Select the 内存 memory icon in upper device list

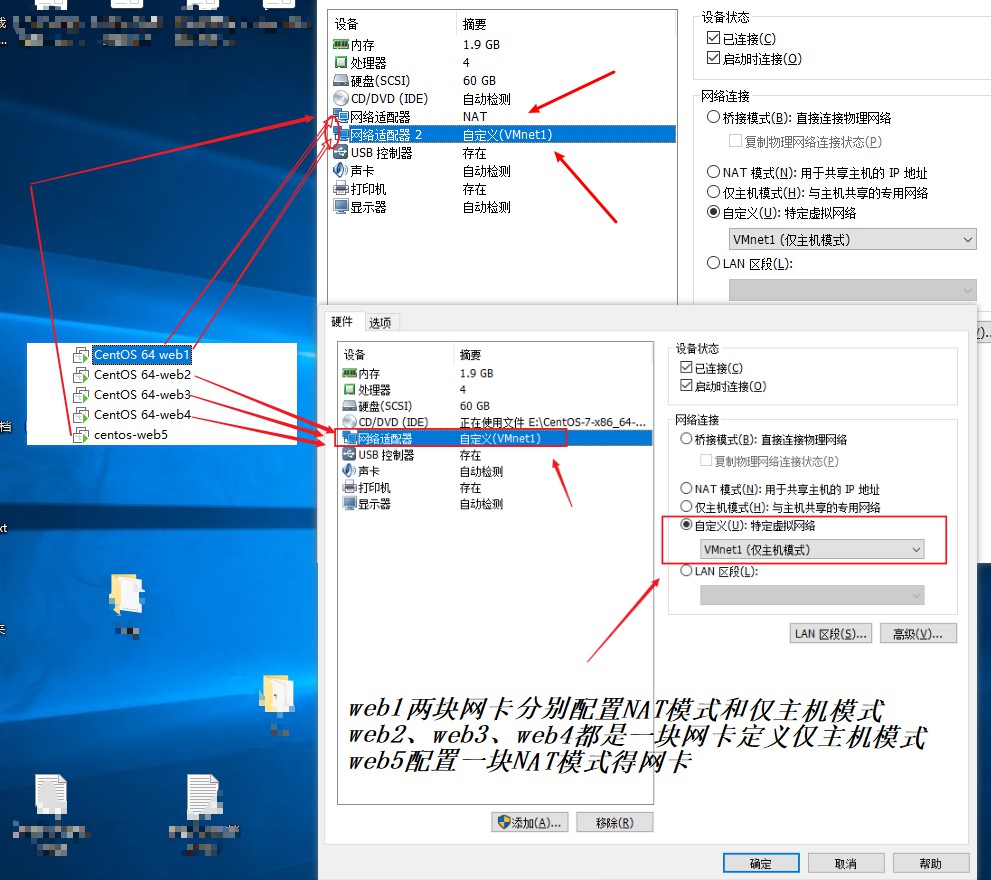tap(341, 44)
